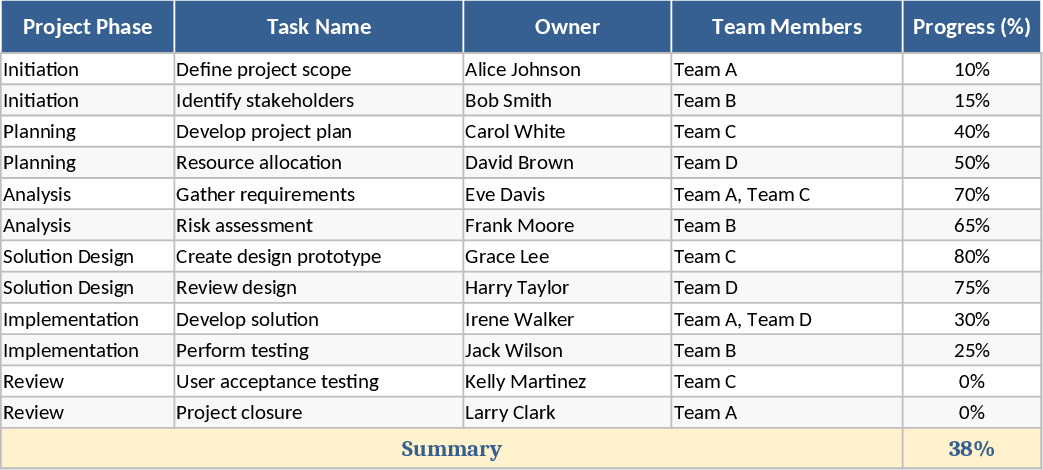Select the Project closure task cell
Viewport: 1043px width, 470px height.
318,413
